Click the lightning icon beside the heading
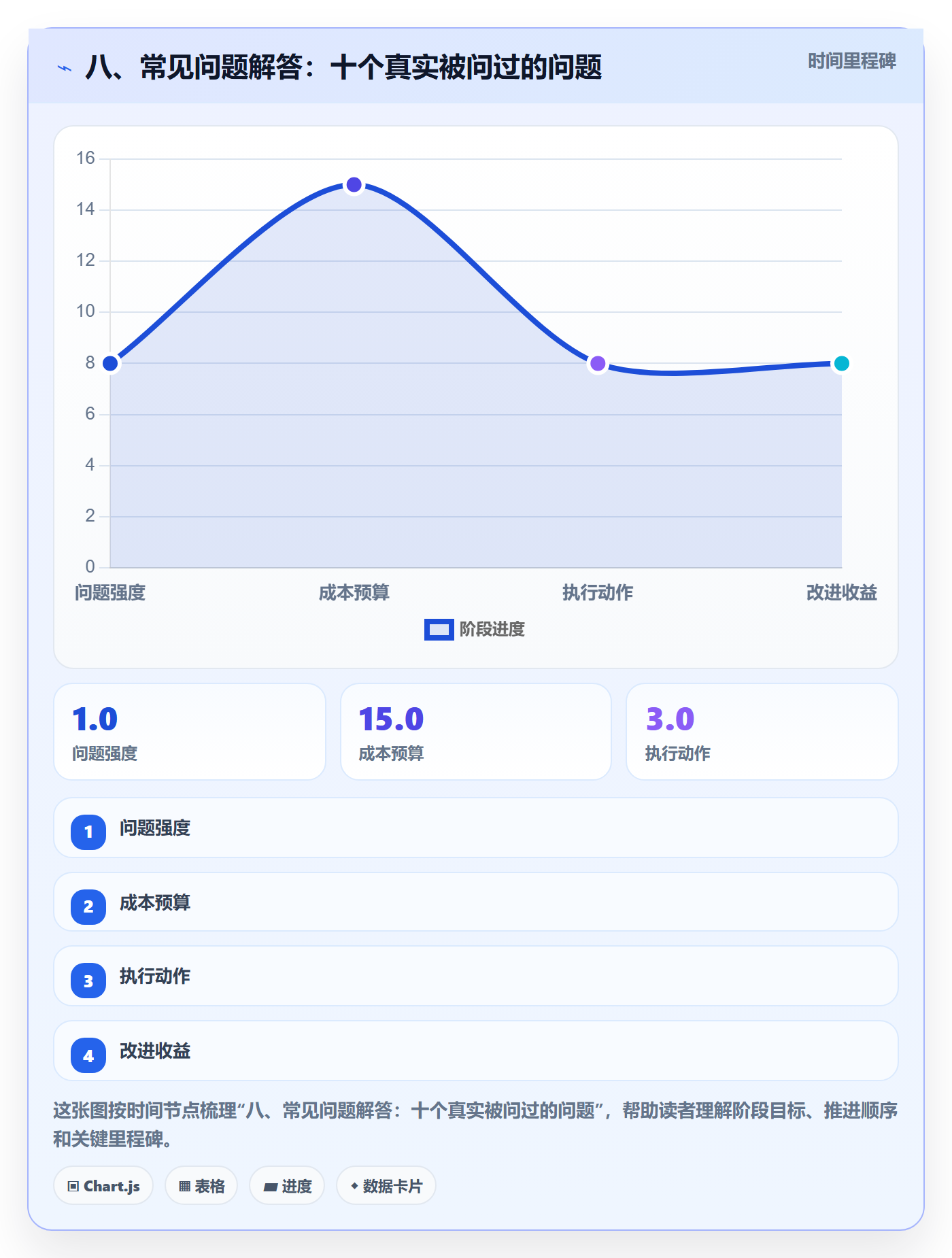Viewport: 952px width, 1258px height. pyautogui.click(x=65, y=68)
